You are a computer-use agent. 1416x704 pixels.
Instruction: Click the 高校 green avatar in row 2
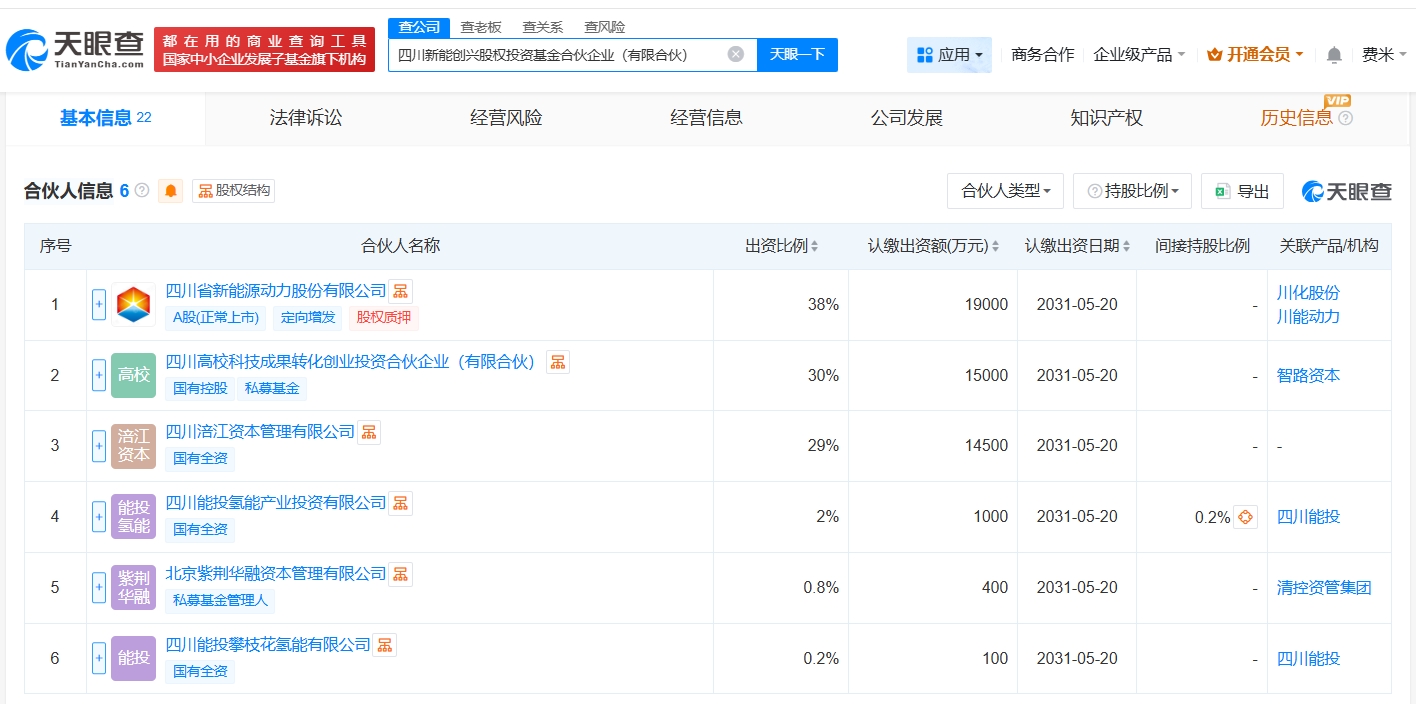click(133, 375)
